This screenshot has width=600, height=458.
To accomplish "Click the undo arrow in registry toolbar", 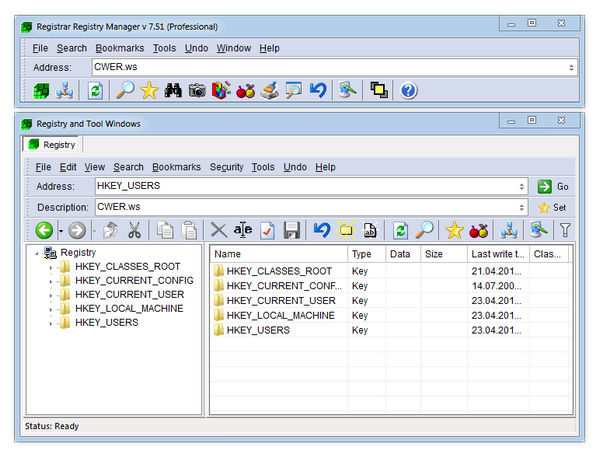I will pos(321,230).
